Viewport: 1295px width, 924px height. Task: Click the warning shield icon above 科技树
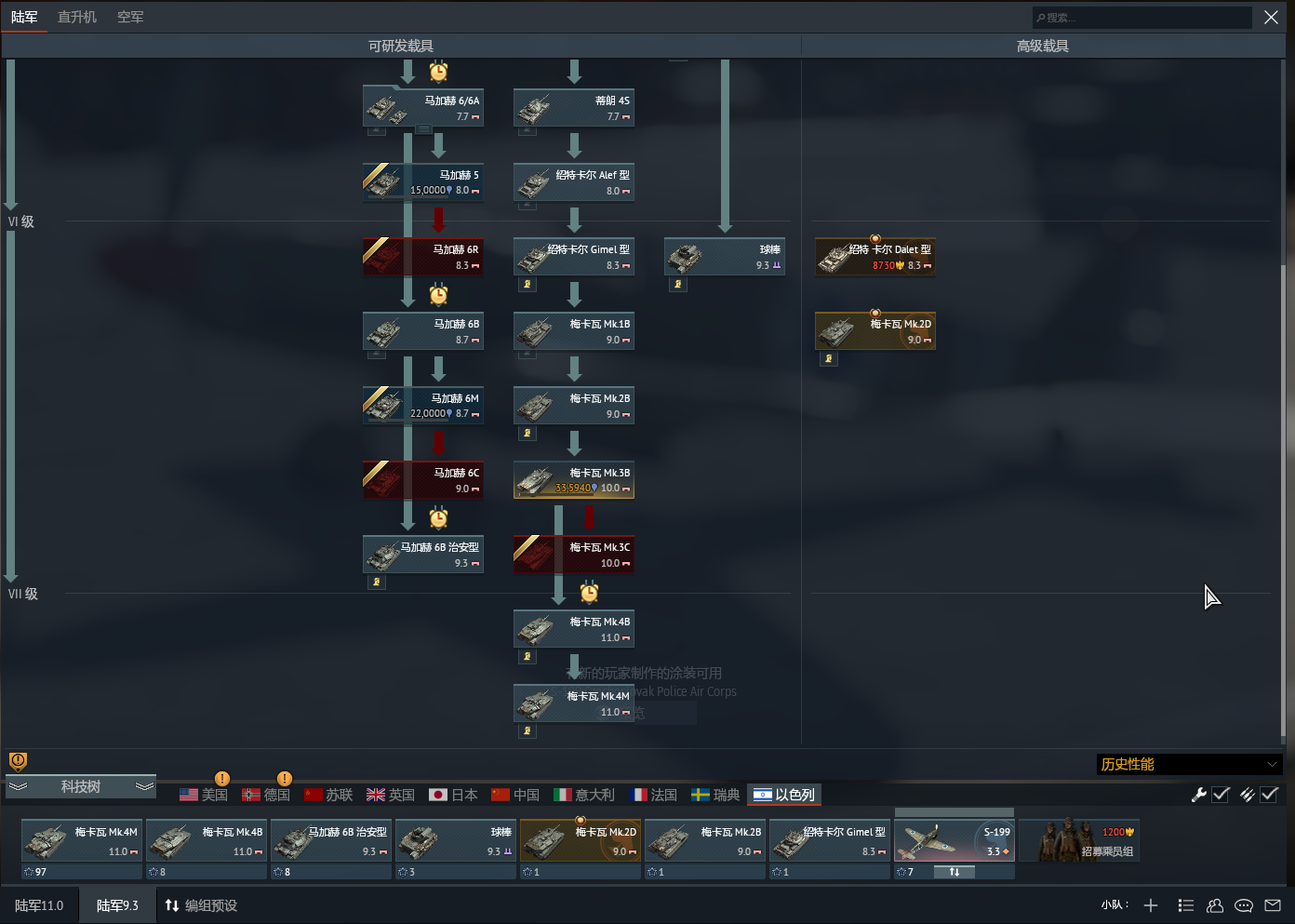[18, 761]
